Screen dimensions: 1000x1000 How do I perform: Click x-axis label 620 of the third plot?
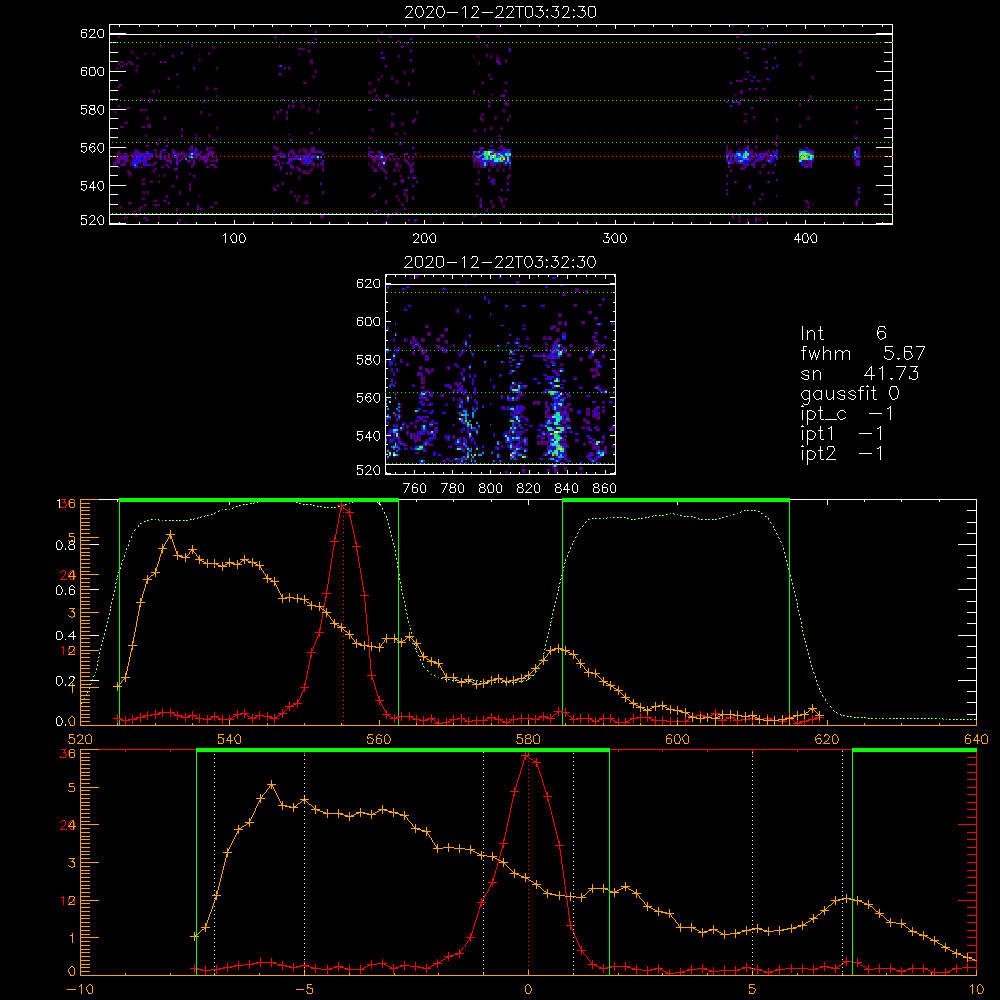(827, 740)
